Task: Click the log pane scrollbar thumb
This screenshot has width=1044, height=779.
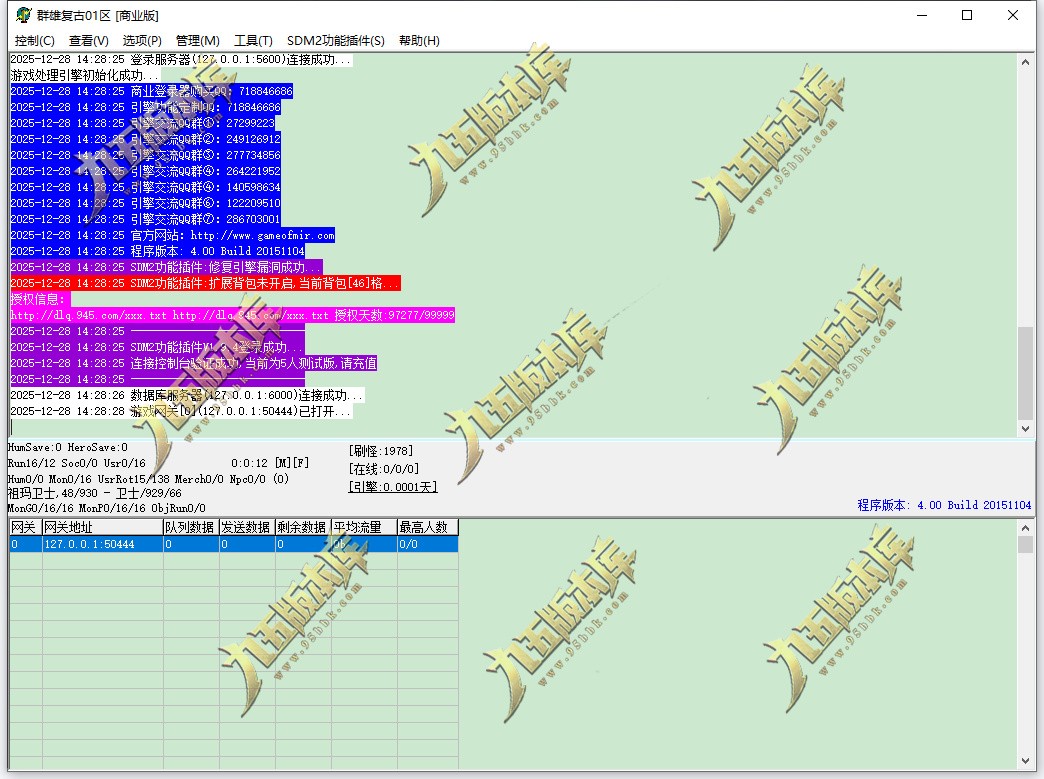Action: (x=1025, y=373)
